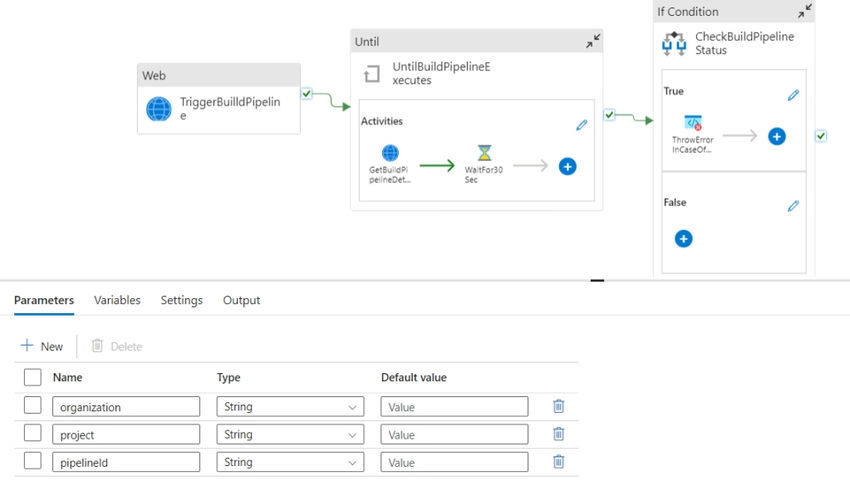This screenshot has width=850, height=481.
Task: Open the Type dropdown for the organization parameter
Action: 290,407
